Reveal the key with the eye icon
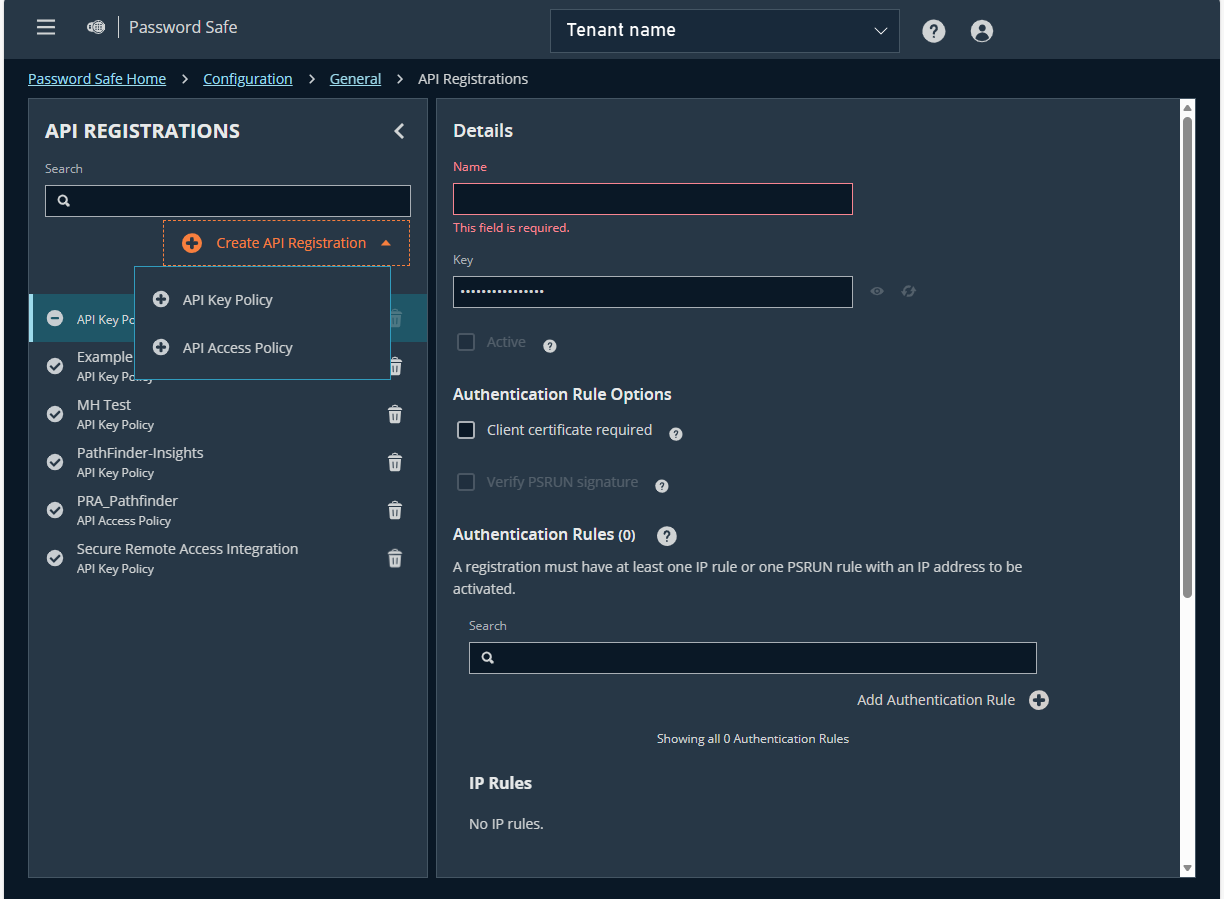The image size is (1224, 899). pyautogui.click(x=877, y=291)
